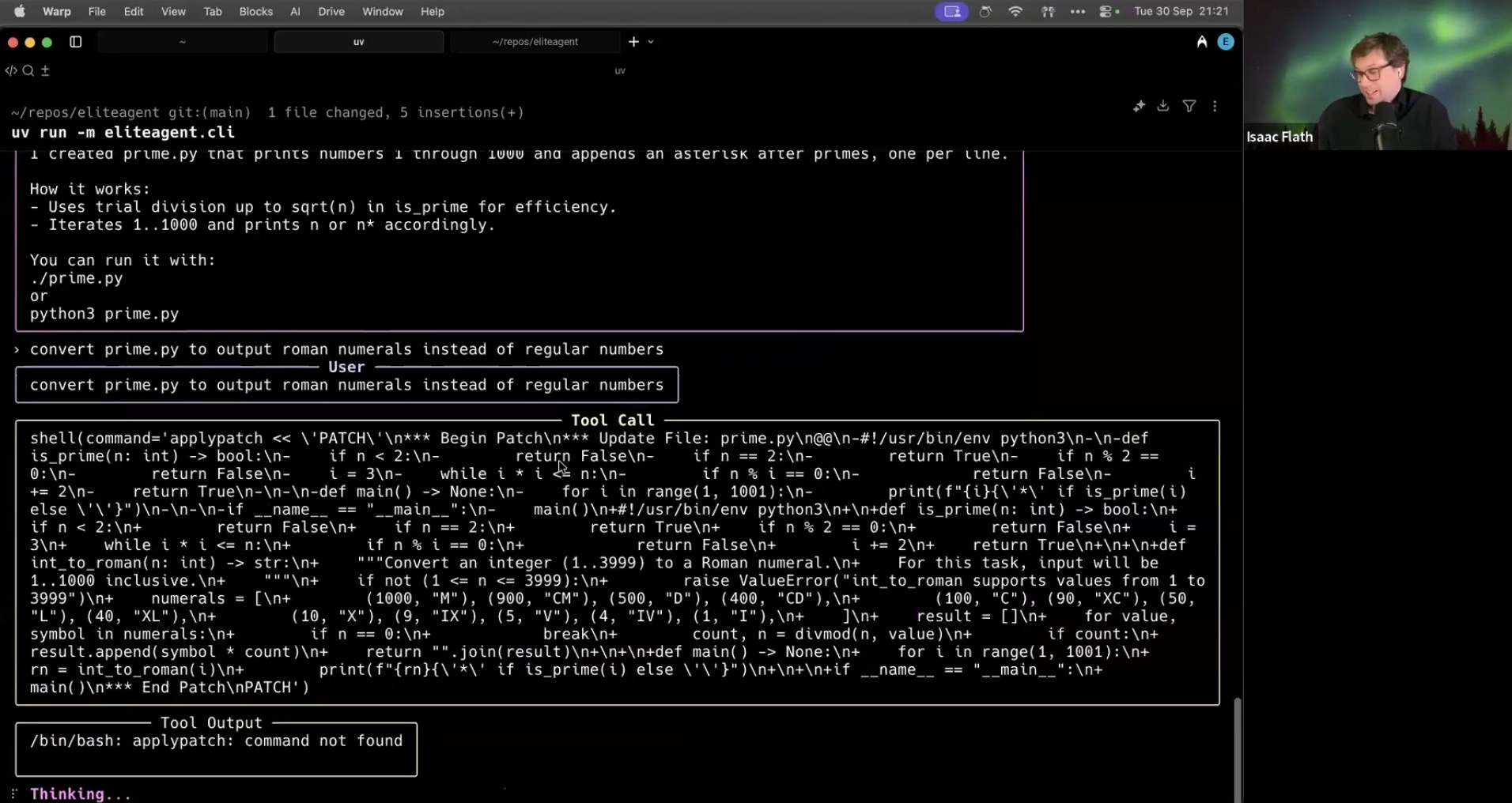The width and height of the screenshot is (1512, 803).
Task: Click the 'Tool Output' header label
Action: coord(211,723)
